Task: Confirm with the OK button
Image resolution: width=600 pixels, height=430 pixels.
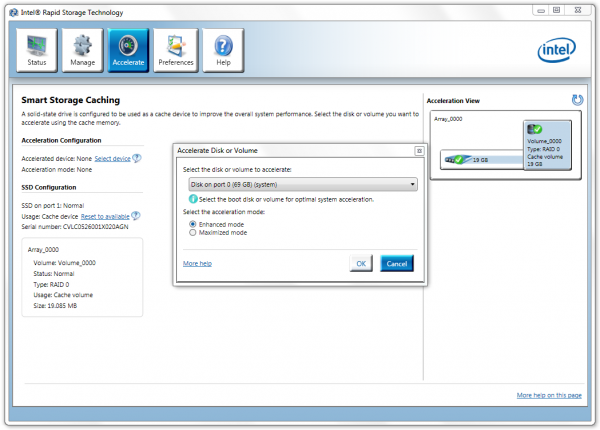Action: click(361, 264)
